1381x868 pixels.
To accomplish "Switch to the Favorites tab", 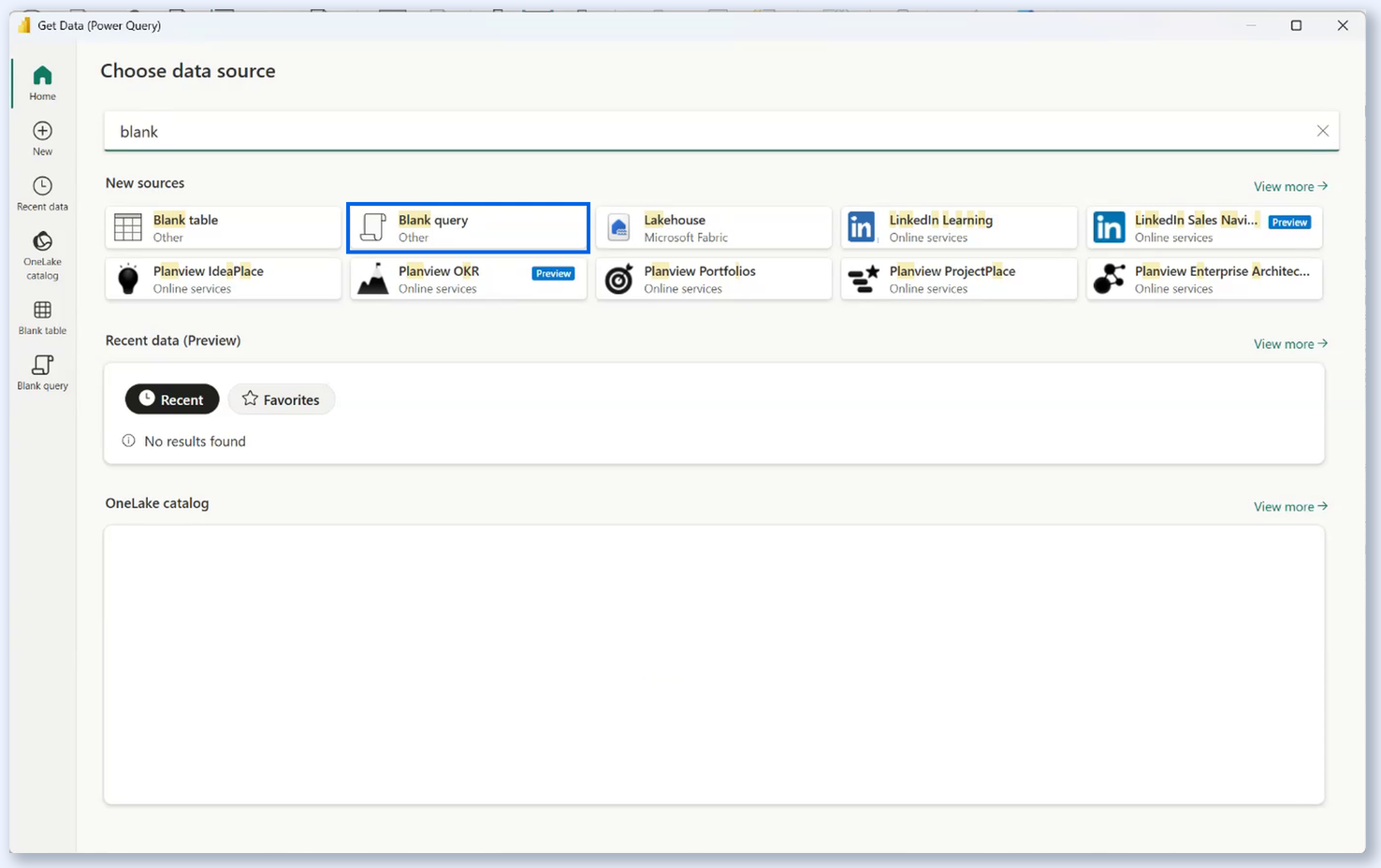I will coord(281,399).
